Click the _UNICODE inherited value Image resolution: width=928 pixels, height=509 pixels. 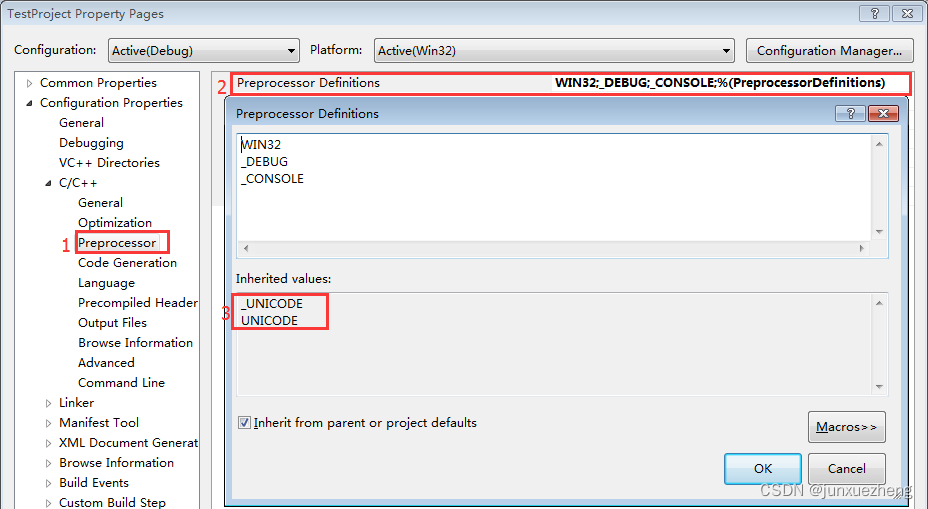[272, 304]
